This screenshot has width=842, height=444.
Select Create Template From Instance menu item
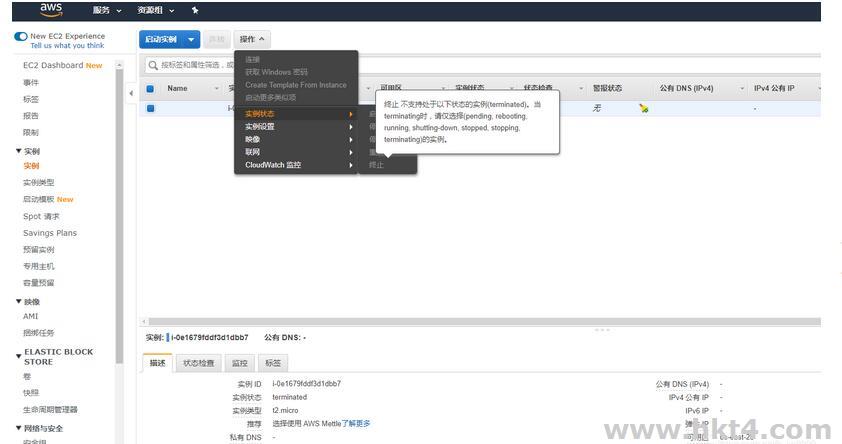click(296, 85)
